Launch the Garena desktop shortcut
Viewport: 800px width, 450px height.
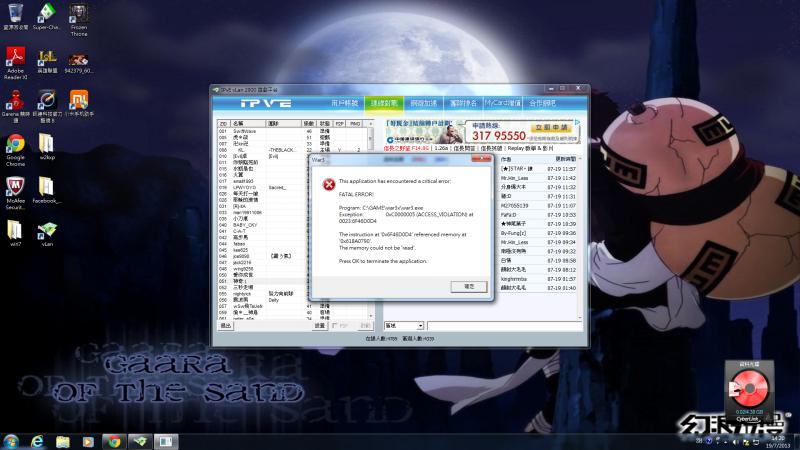click(15, 106)
